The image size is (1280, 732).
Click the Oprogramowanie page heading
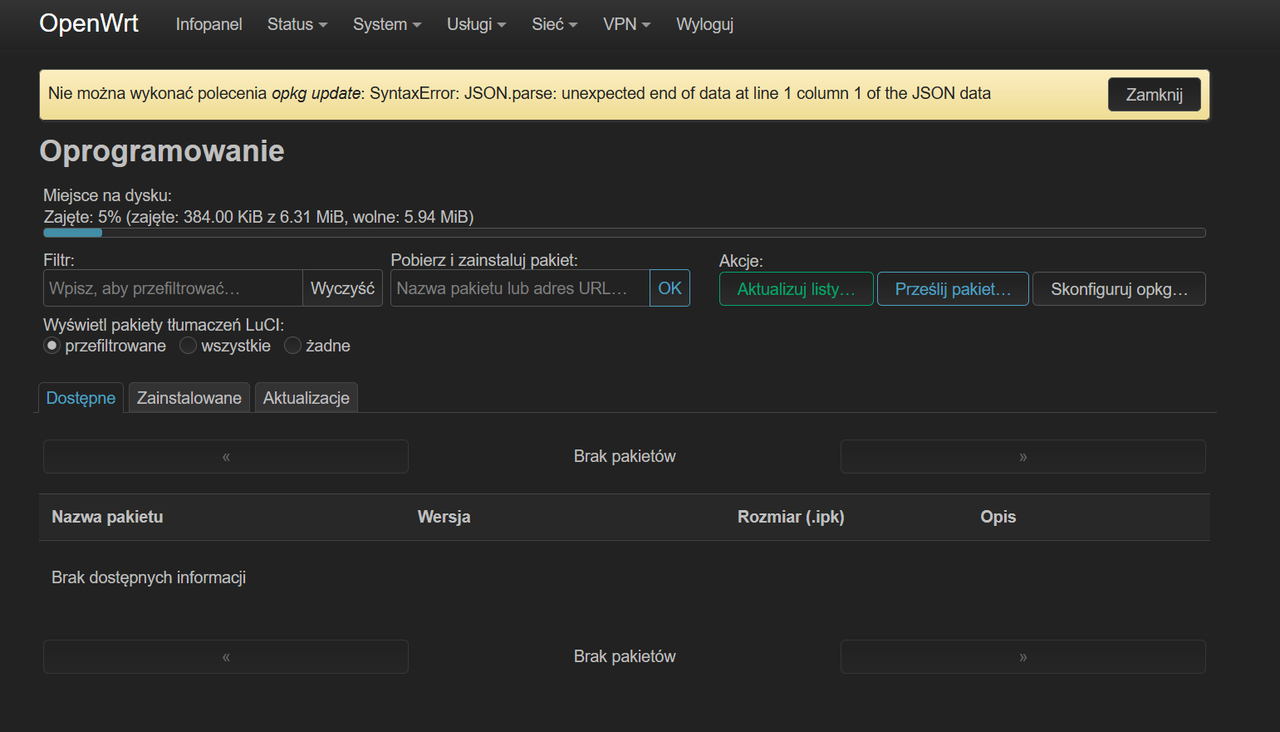162,151
